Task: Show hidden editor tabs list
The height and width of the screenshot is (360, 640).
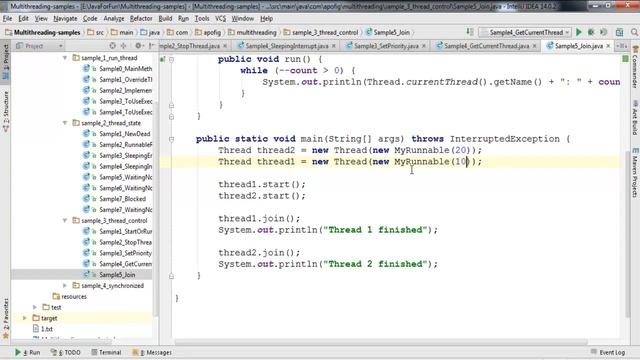Action: point(622,46)
